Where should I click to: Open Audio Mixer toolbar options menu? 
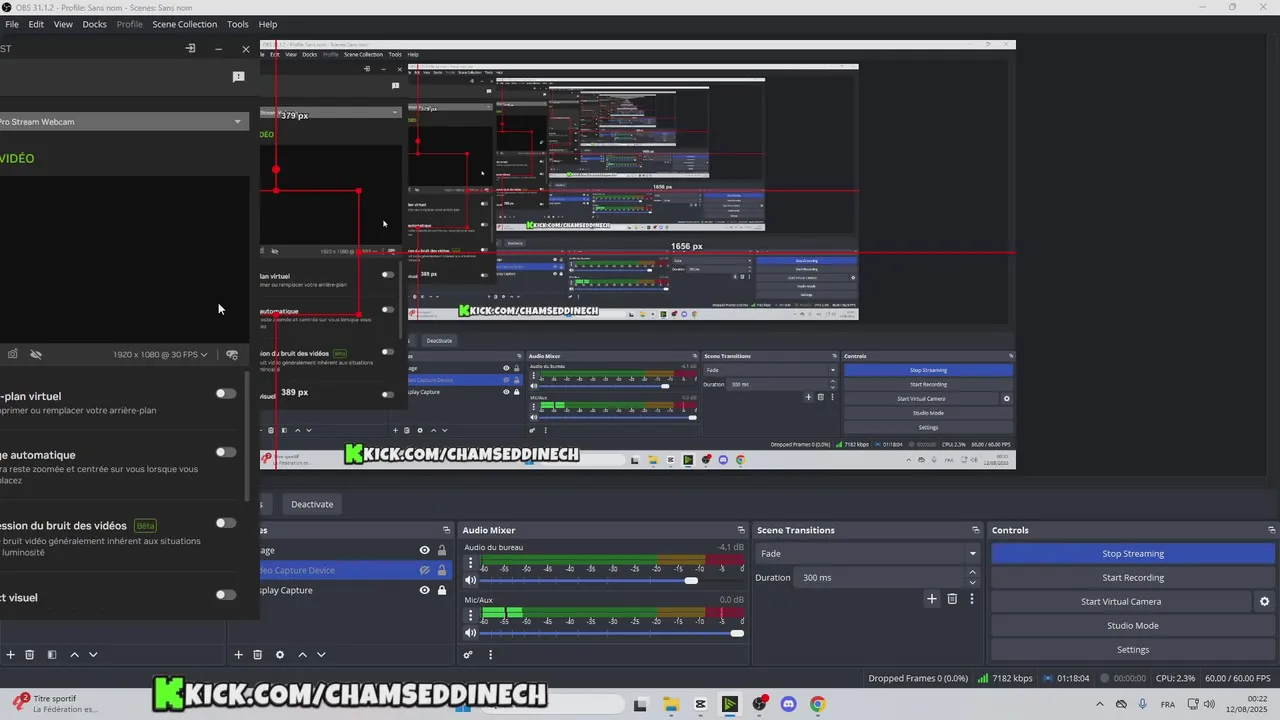tap(490, 655)
